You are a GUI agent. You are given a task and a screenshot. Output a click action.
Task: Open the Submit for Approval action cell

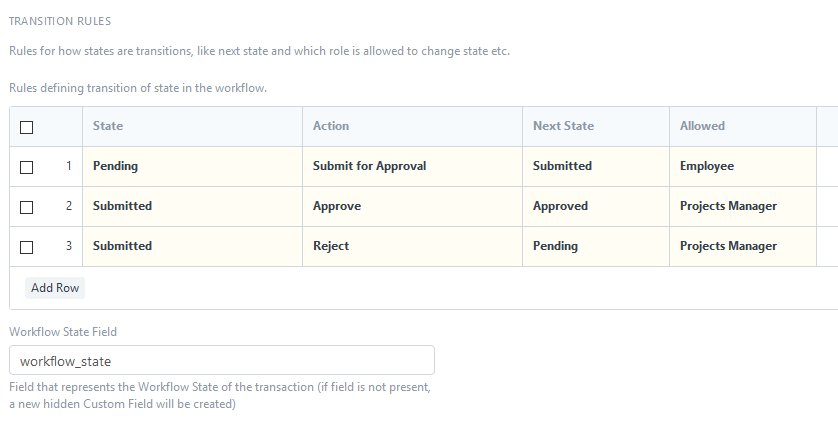(413, 166)
